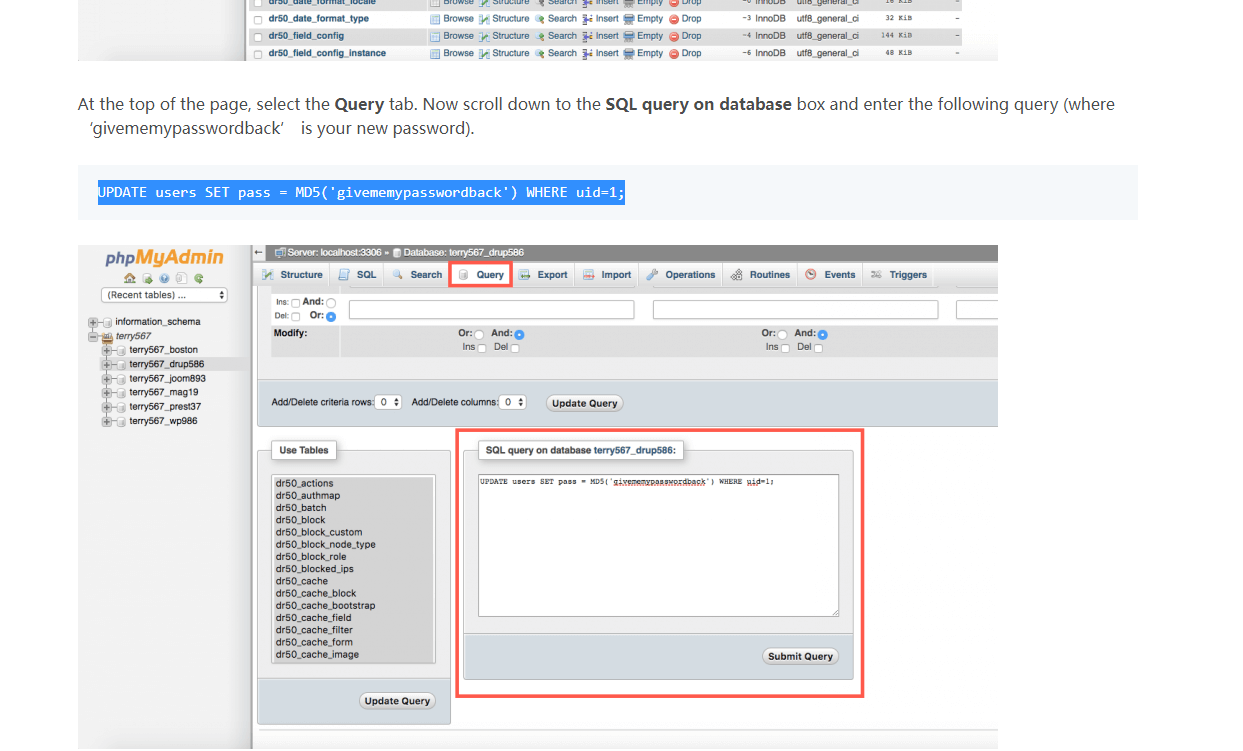Click the Insert icon in dr50_field_config row
This screenshot has width=1243, height=751.
click(588, 36)
